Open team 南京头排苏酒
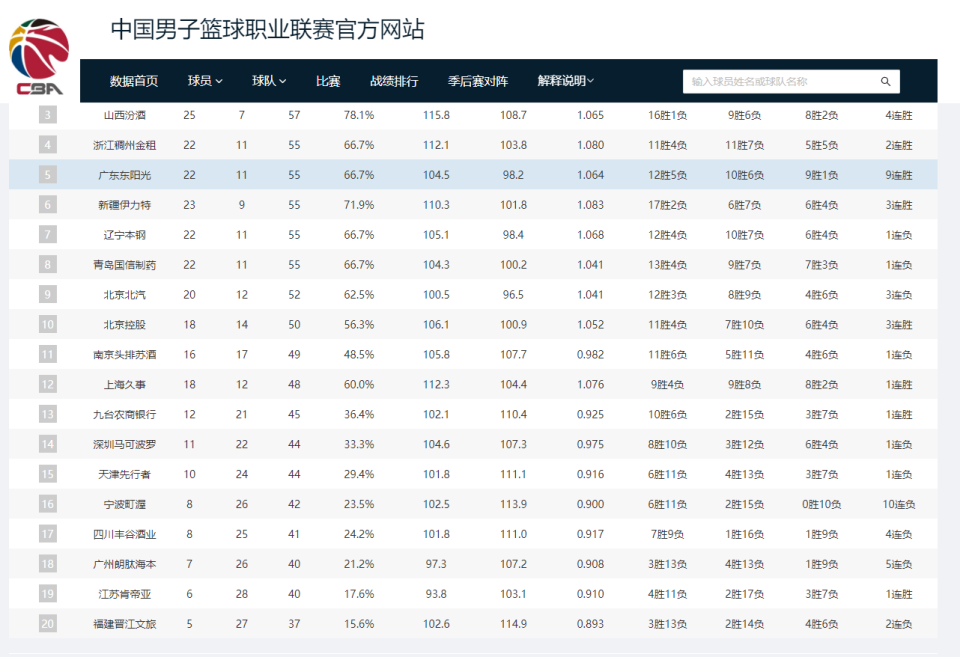The image size is (960, 657). tap(125, 355)
